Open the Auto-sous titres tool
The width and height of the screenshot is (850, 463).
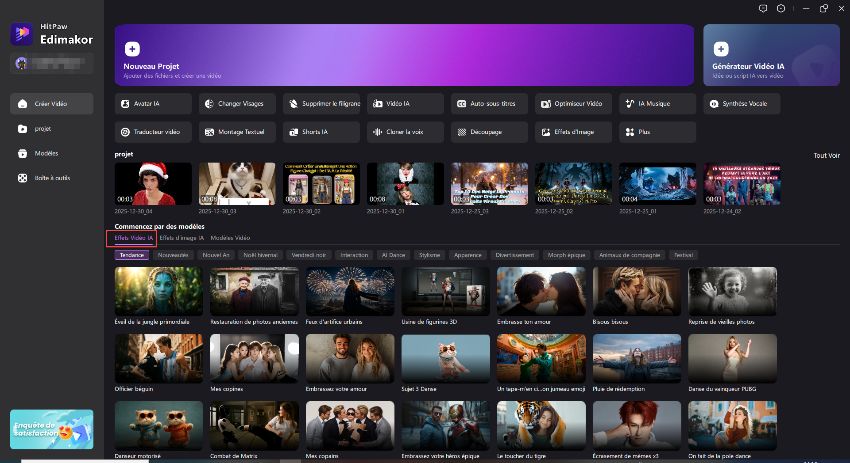(490, 104)
